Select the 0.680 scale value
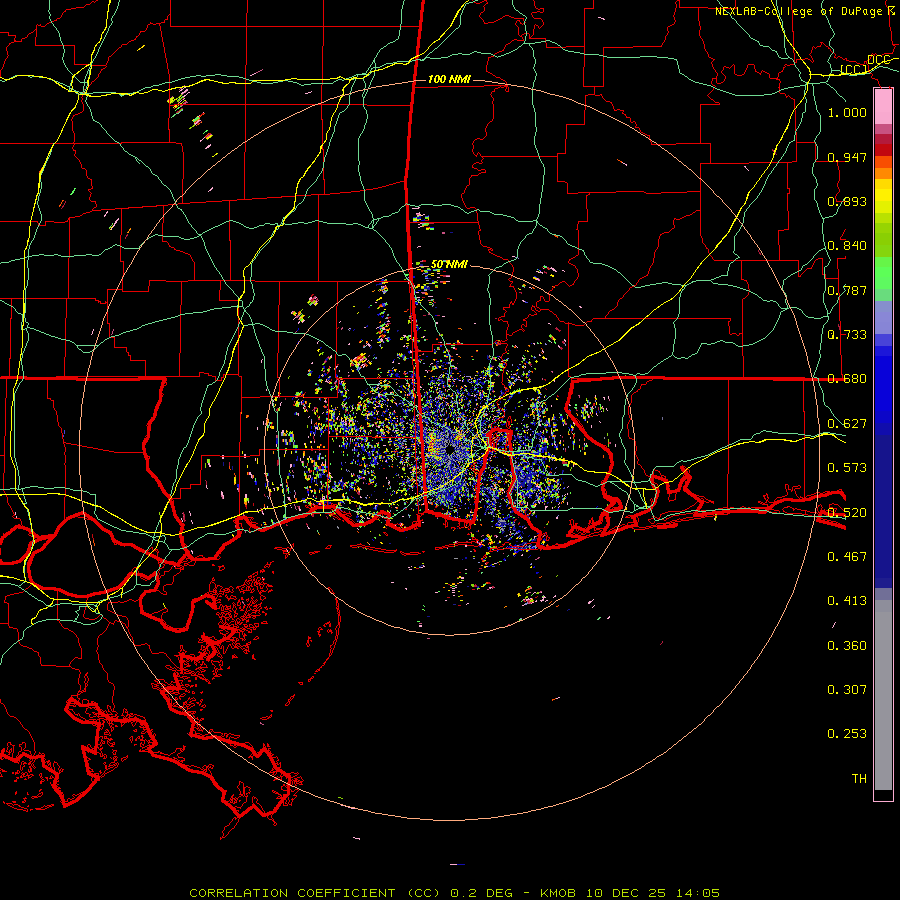This screenshot has width=900, height=900. point(847,379)
